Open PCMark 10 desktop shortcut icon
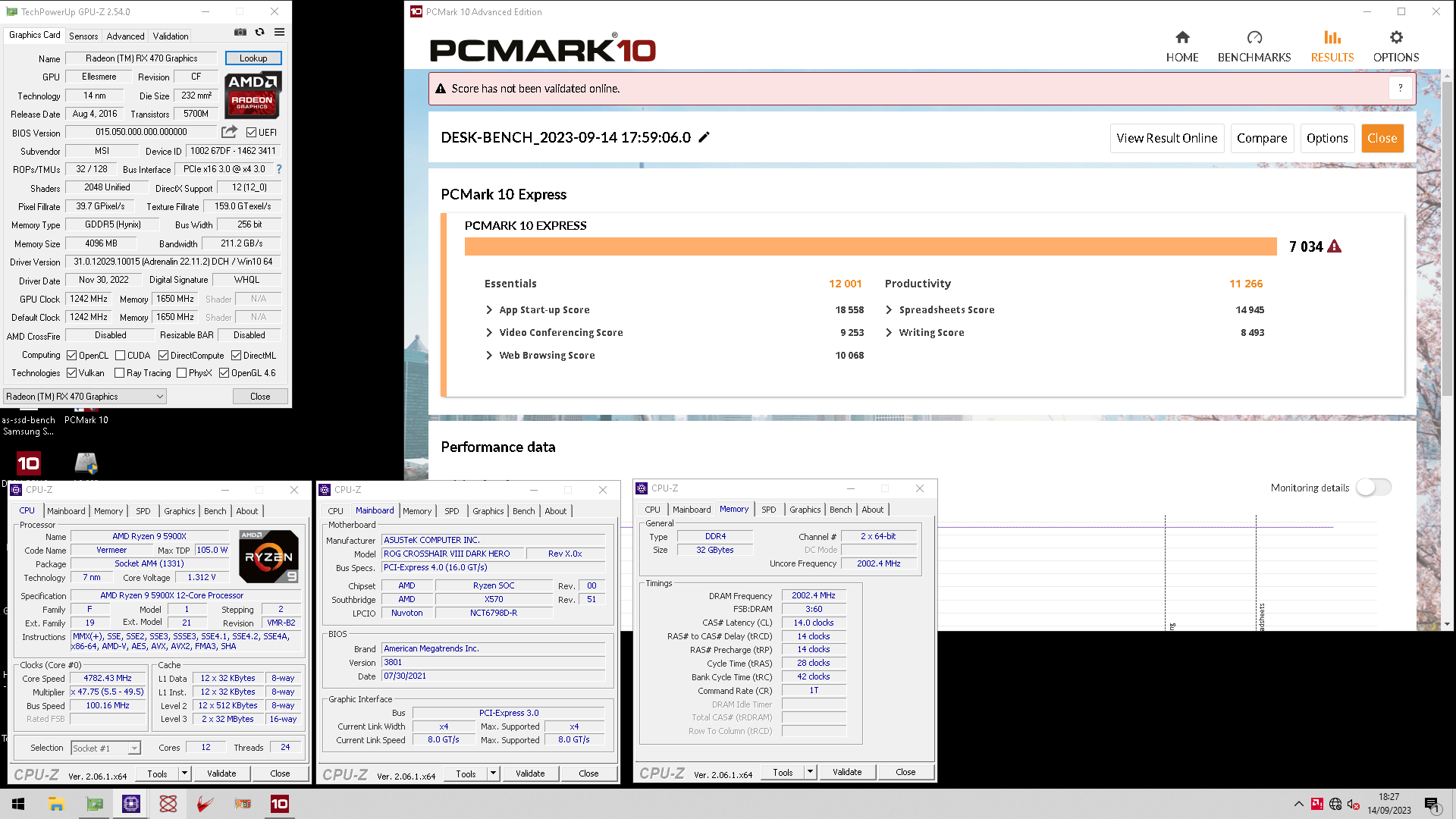 click(x=29, y=463)
